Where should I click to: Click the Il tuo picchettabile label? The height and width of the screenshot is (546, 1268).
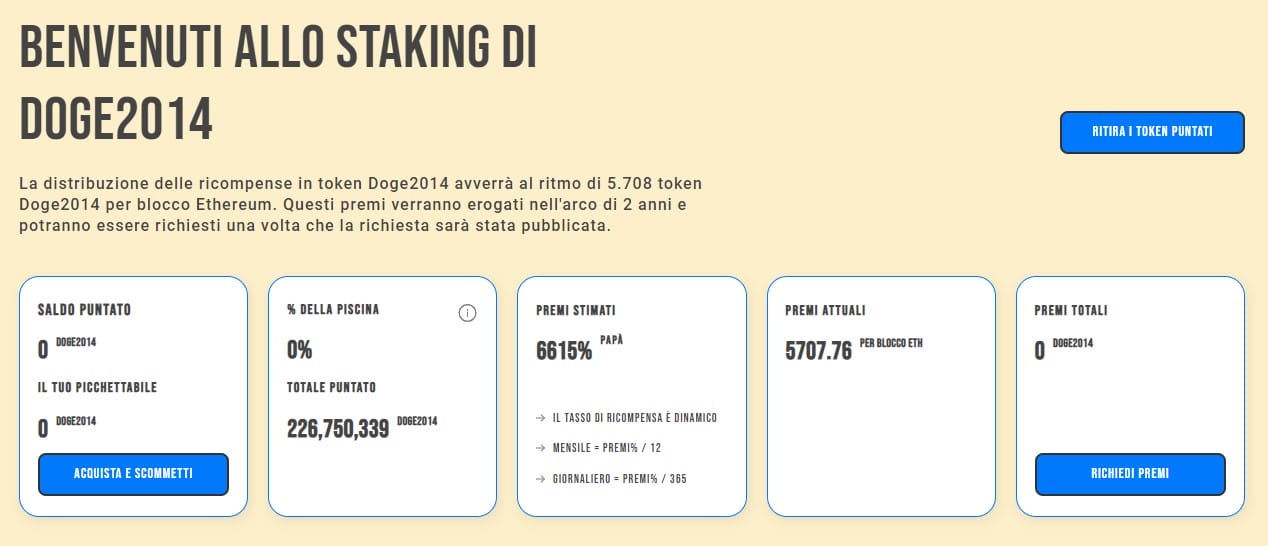click(97, 387)
